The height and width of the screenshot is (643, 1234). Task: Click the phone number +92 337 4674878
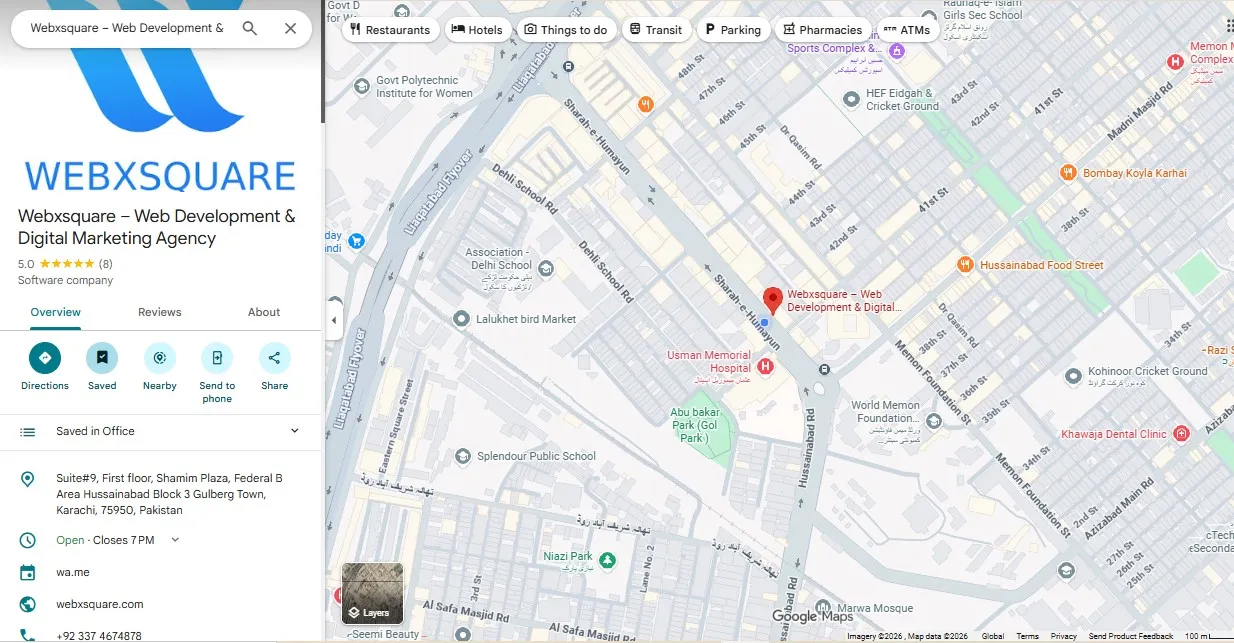click(99, 636)
